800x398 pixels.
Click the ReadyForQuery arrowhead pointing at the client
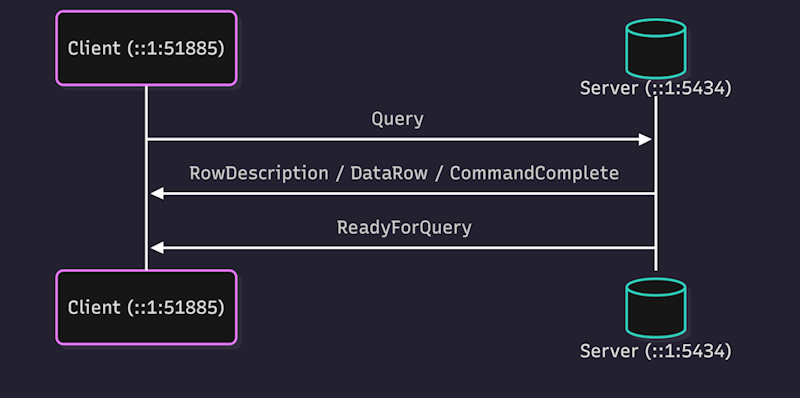pyautogui.click(x=157, y=248)
